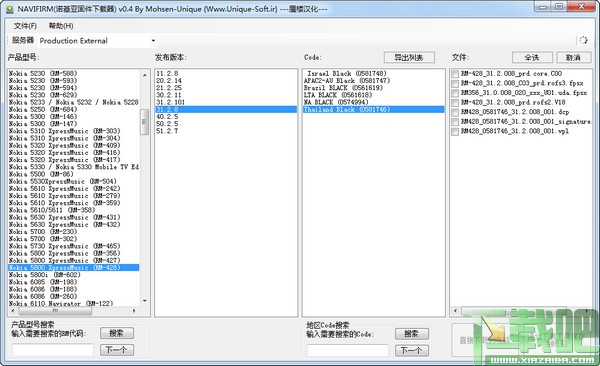Tick checkbox for RM-428_31.2.008_prd.rofs2.V18 file
The width and height of the screenshot is (600, 366).
455,103
